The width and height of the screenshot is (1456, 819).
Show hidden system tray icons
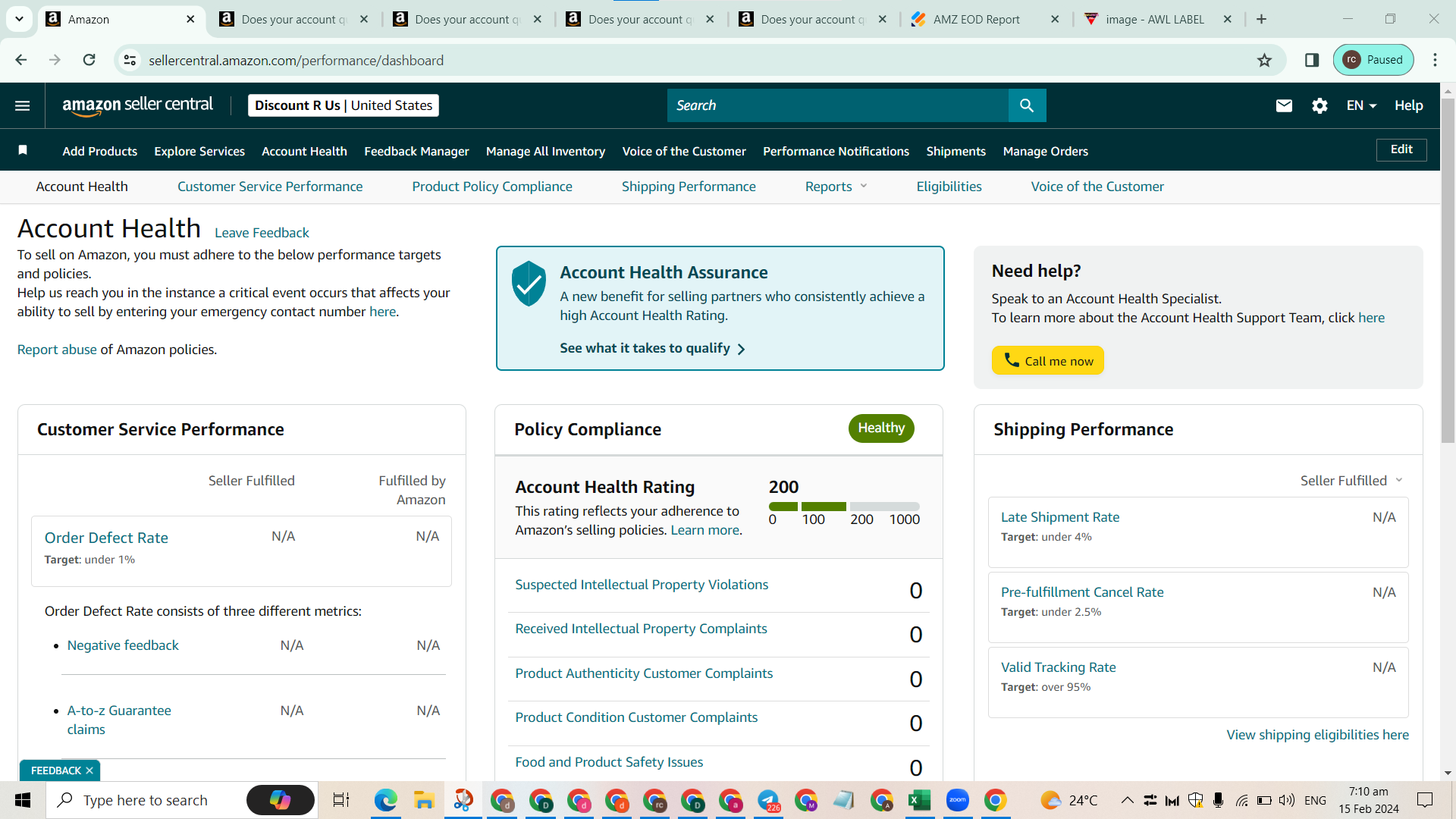pos(1127,800)
